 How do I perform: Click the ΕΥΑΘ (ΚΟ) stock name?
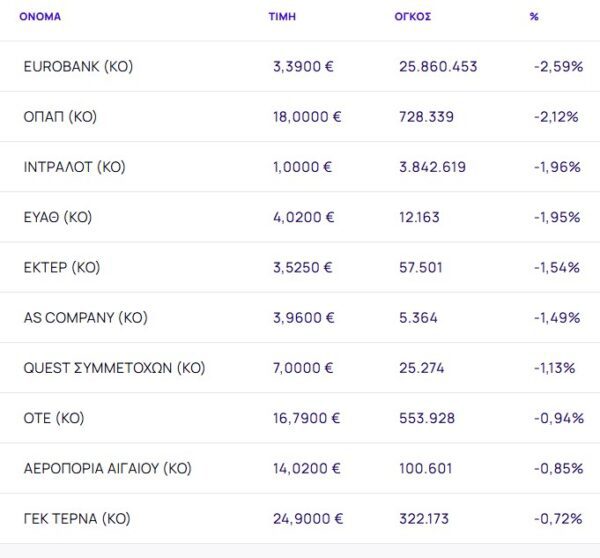61,217
